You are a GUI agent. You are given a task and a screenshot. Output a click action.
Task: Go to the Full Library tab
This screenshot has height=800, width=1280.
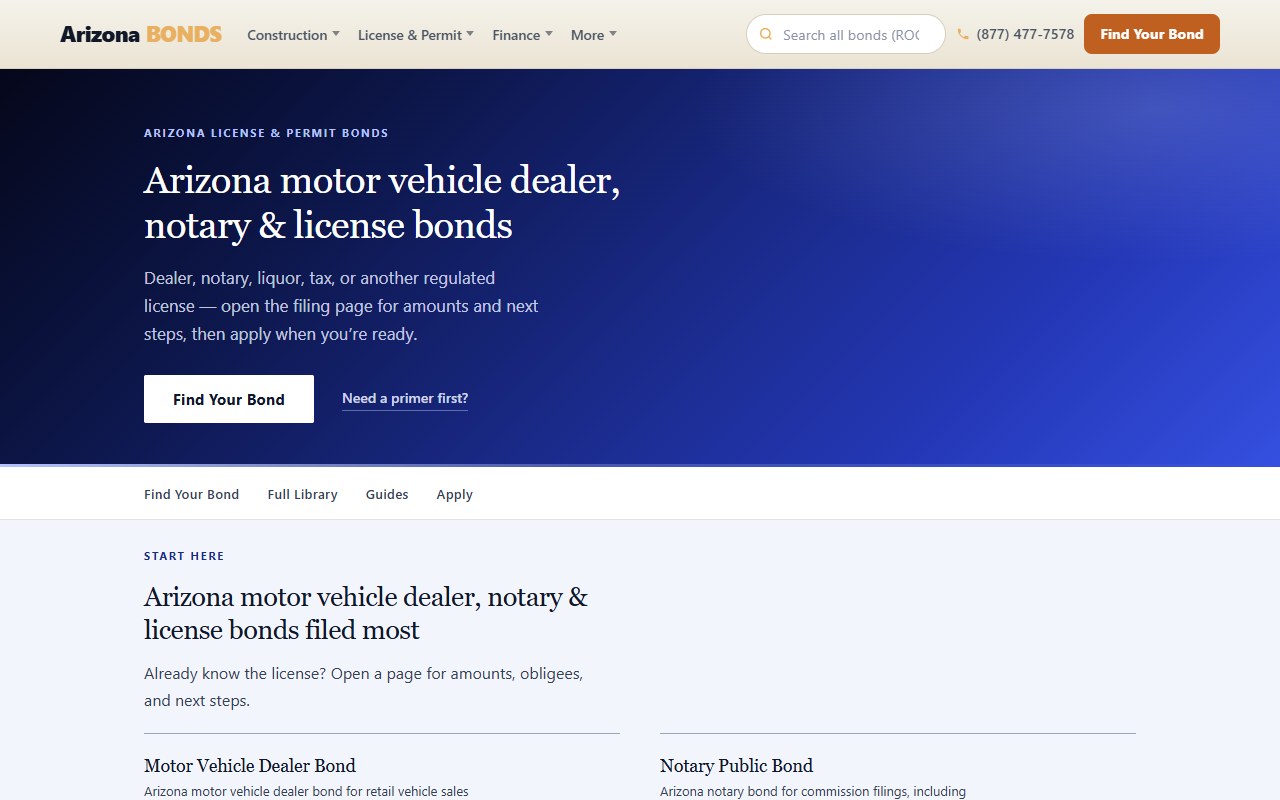[303, 494]
